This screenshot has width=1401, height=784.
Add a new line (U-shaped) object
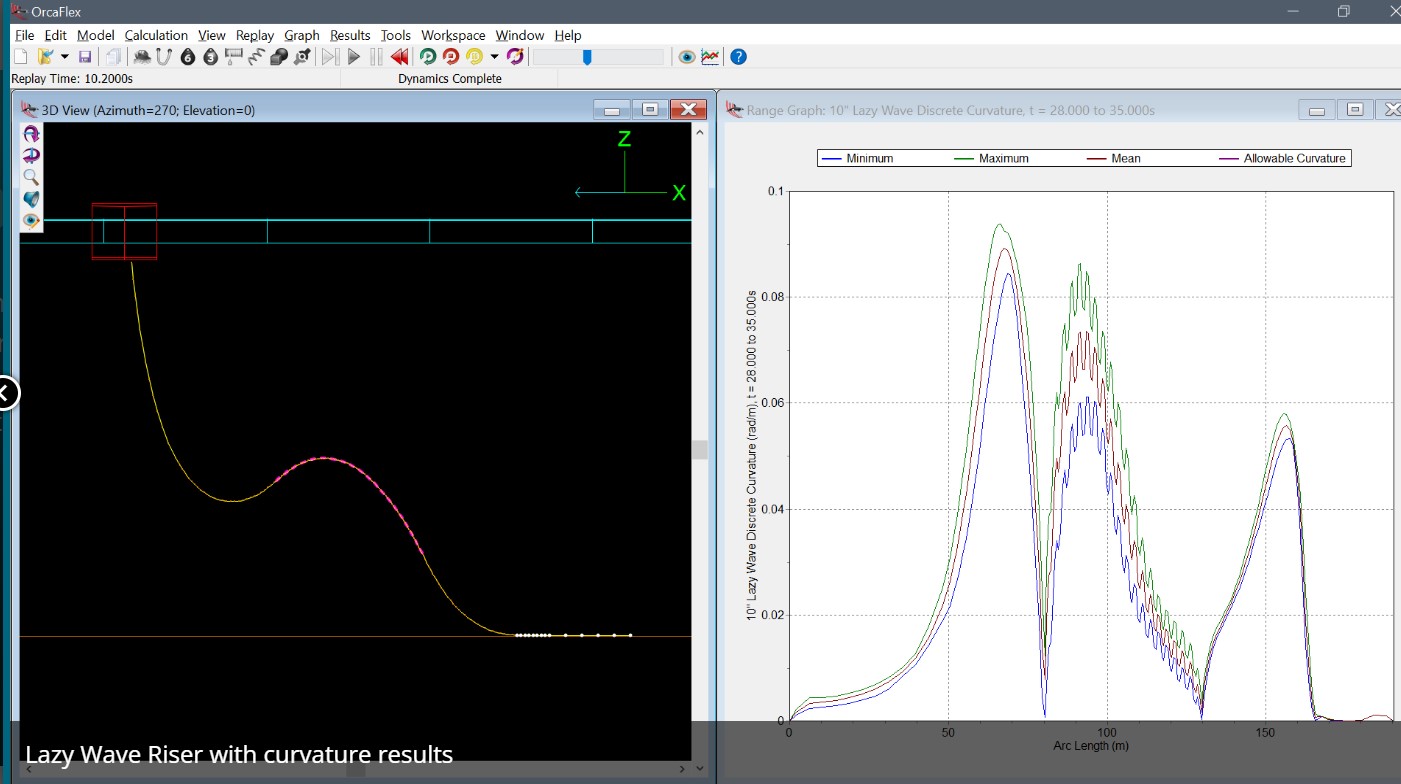coord(164,57)
